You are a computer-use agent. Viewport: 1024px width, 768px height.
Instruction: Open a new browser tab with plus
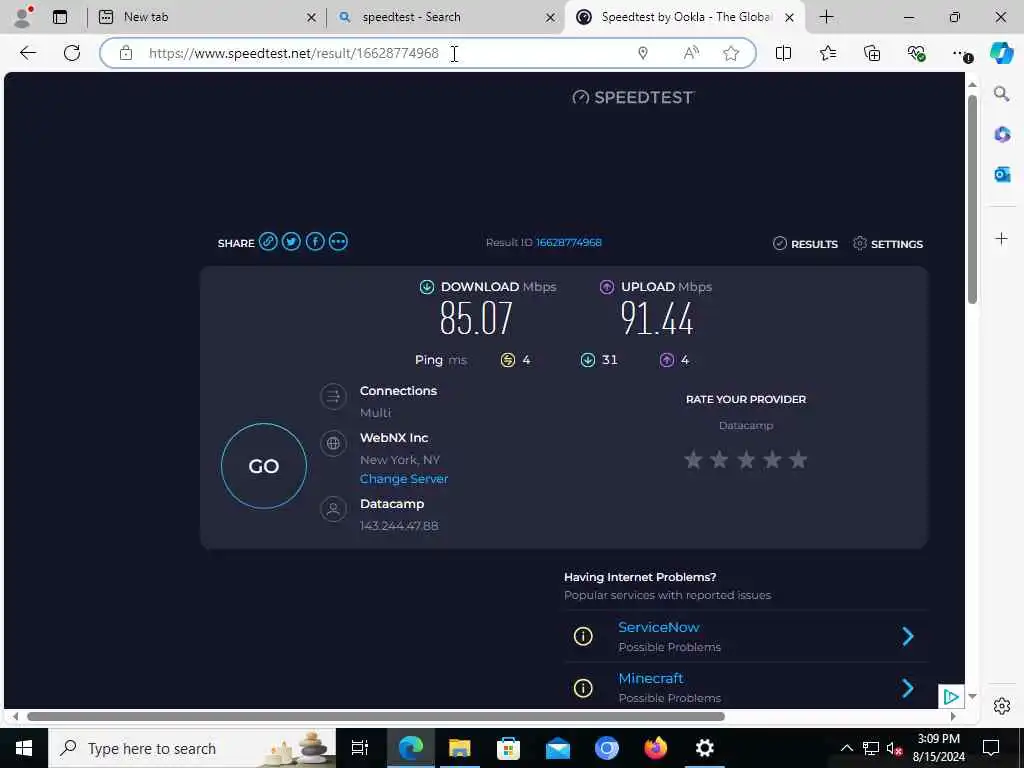827,17
